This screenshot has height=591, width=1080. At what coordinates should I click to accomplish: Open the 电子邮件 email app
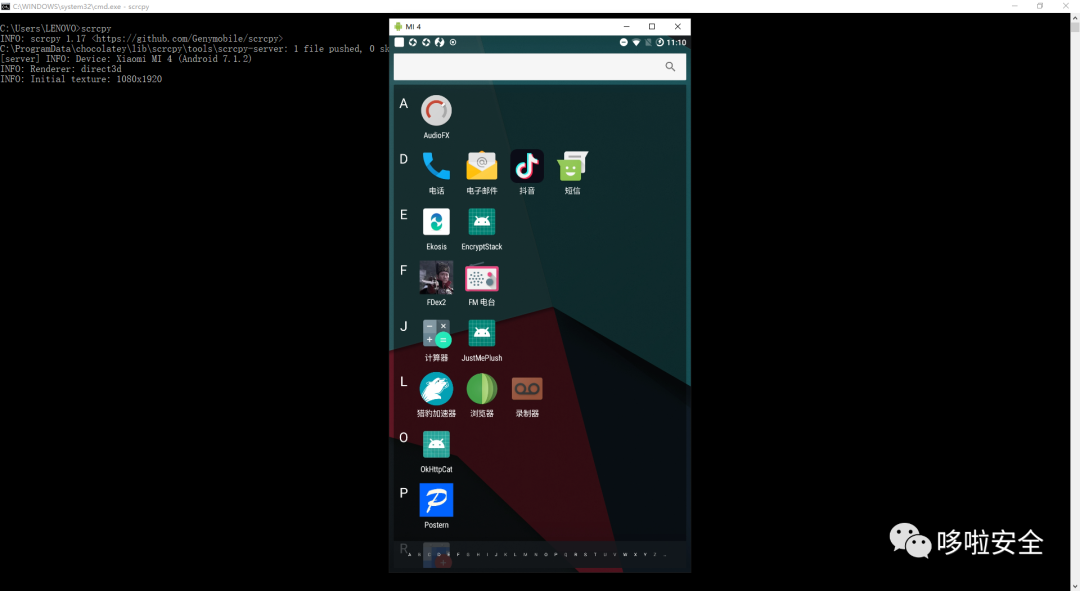click(x=481, y=172)
